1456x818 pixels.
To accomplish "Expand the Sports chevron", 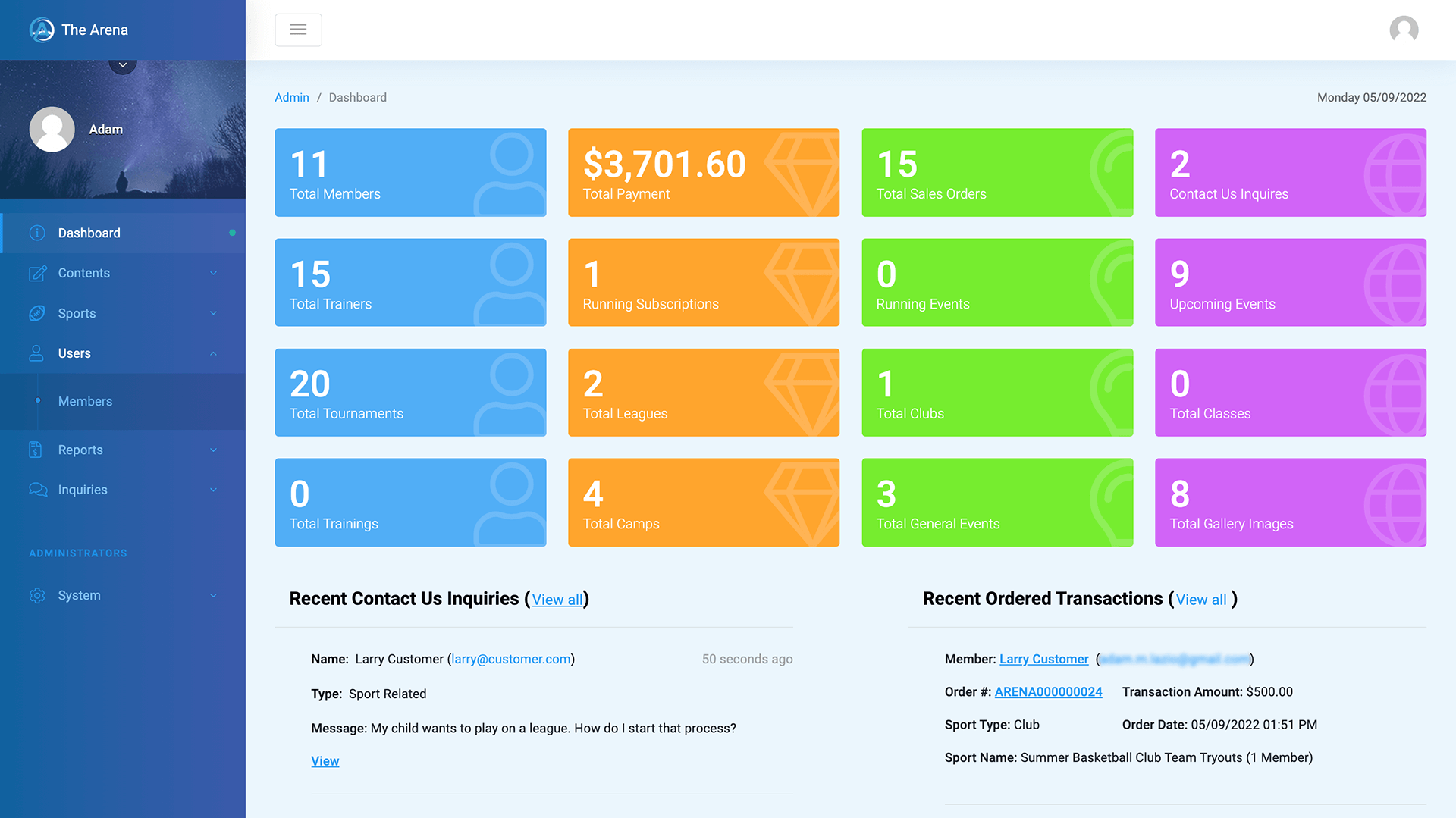I will point(213,313).
